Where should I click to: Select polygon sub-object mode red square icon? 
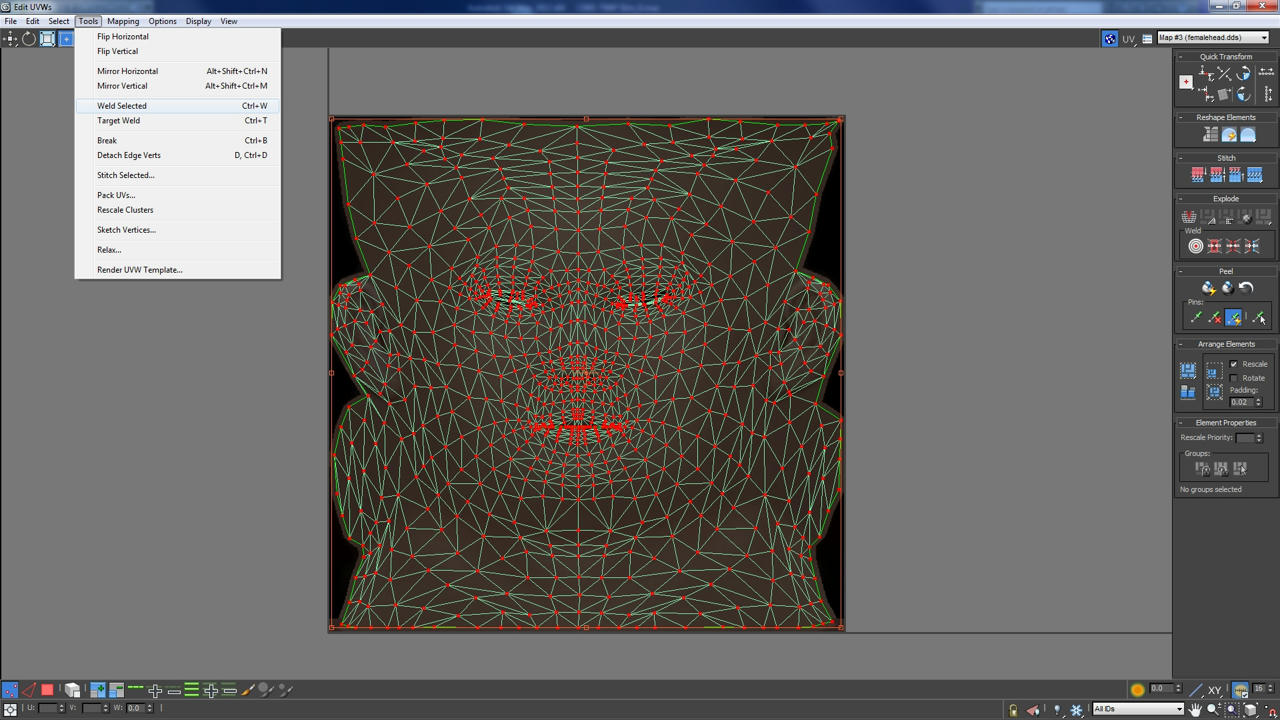(47, 690)
